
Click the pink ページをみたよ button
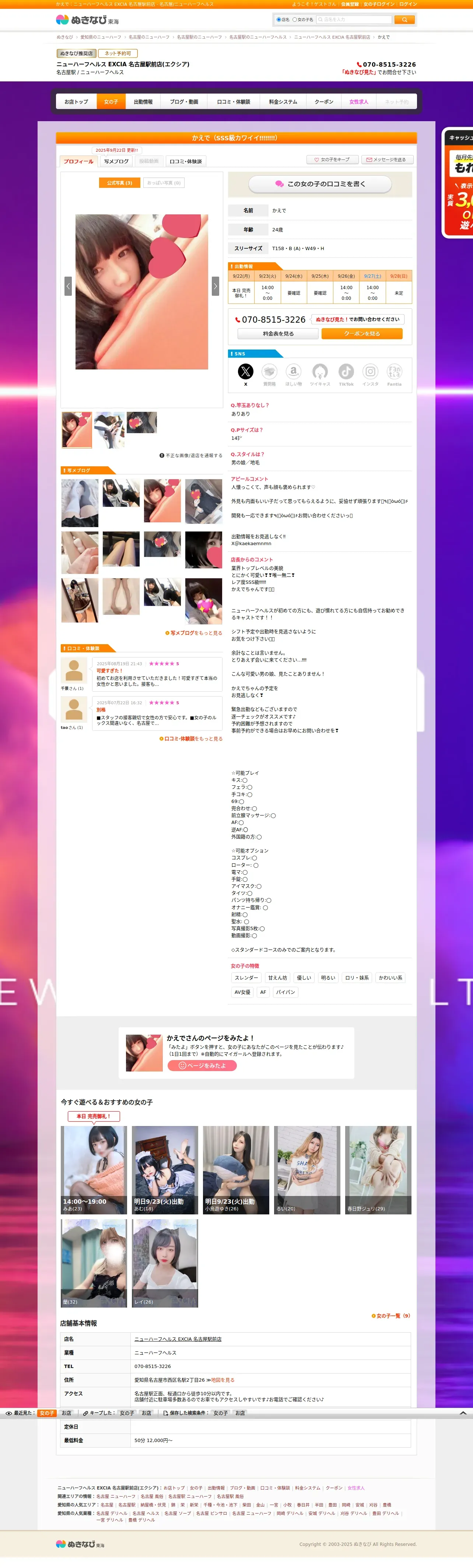[x=202, y=1065]
